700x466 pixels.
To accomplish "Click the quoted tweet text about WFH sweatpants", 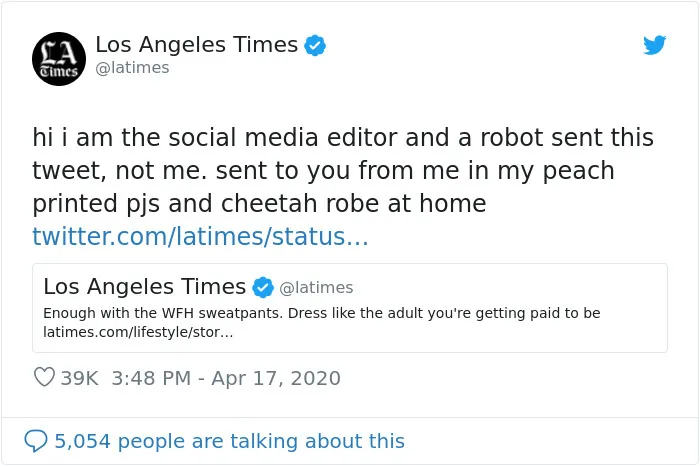I will [x=321, y=313].
